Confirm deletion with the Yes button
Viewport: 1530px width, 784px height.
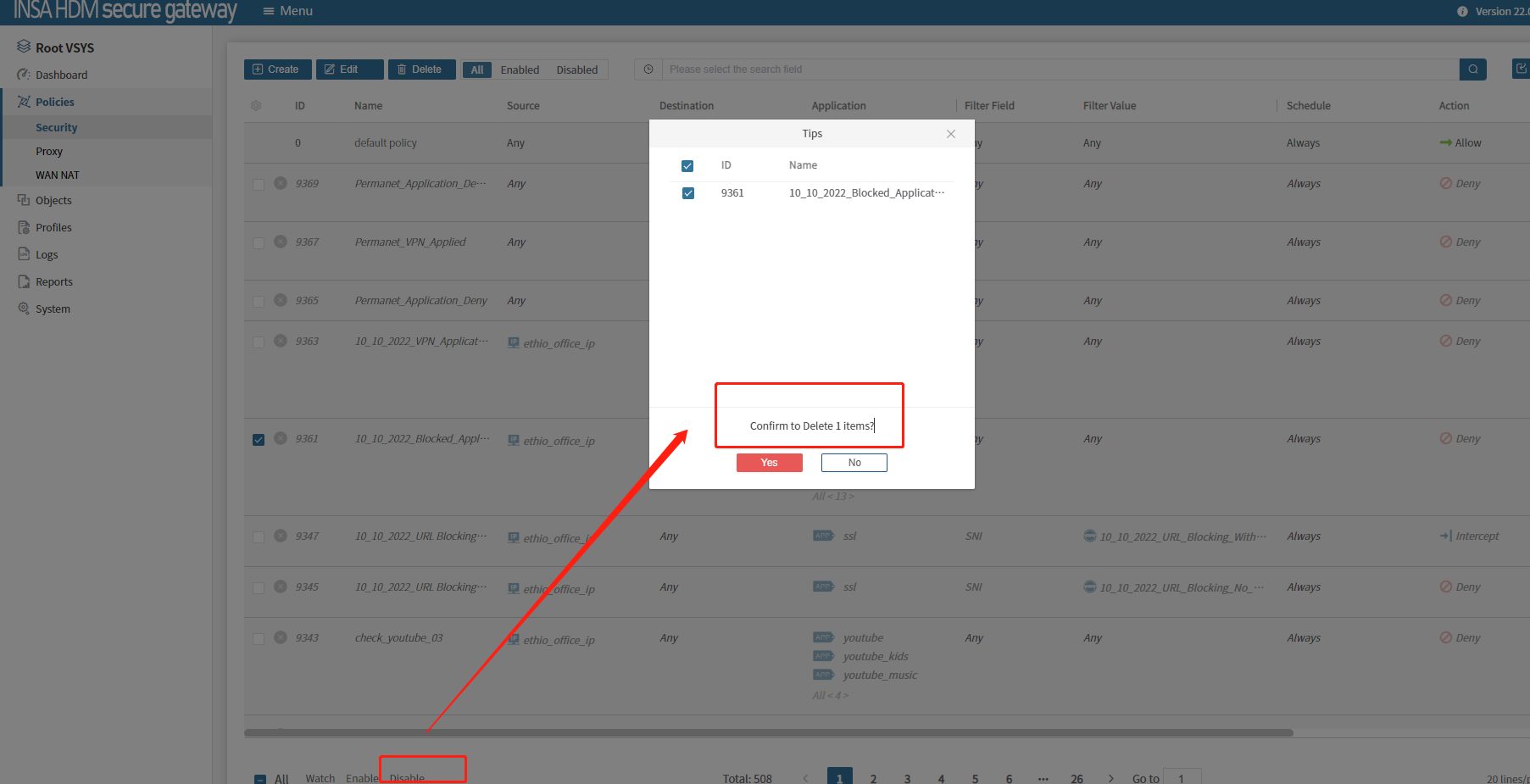769,463
